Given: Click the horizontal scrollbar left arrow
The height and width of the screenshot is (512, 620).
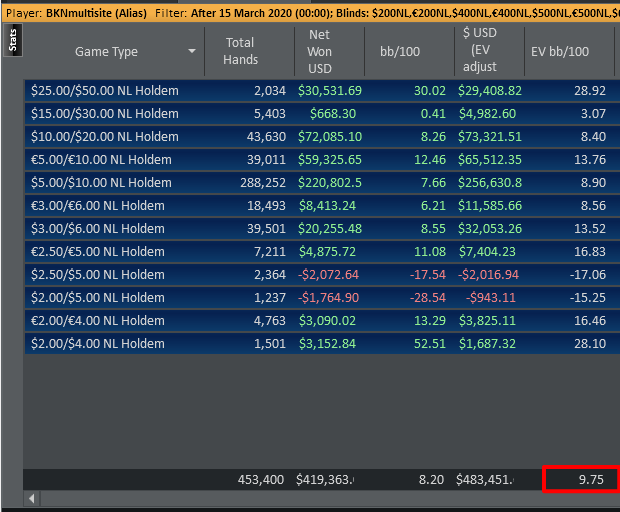Looking at the screenshot, I should coord(32,498).
